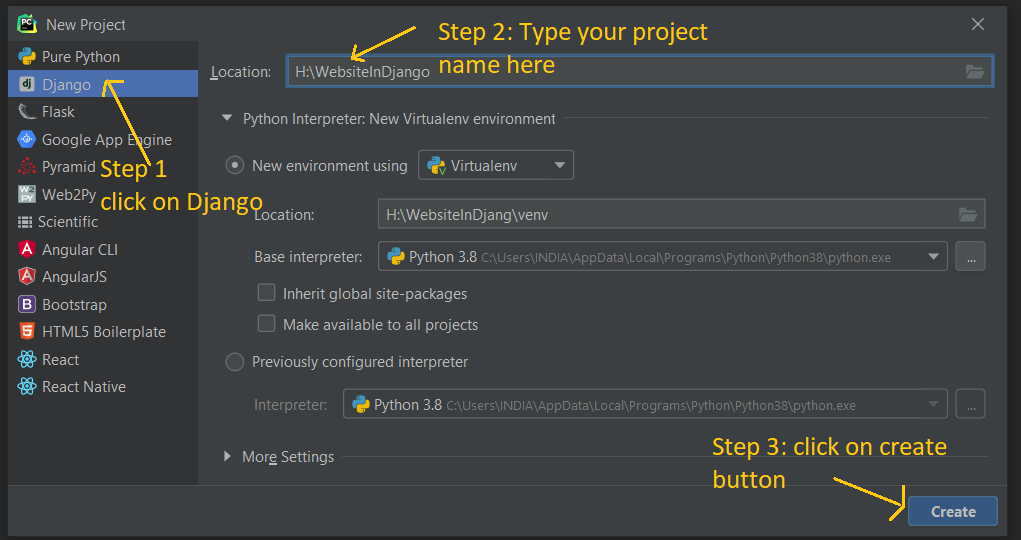This screenshot has height=540, width=1021.
Task: Choose the Scientific project type
Action: tap(68, 222)
